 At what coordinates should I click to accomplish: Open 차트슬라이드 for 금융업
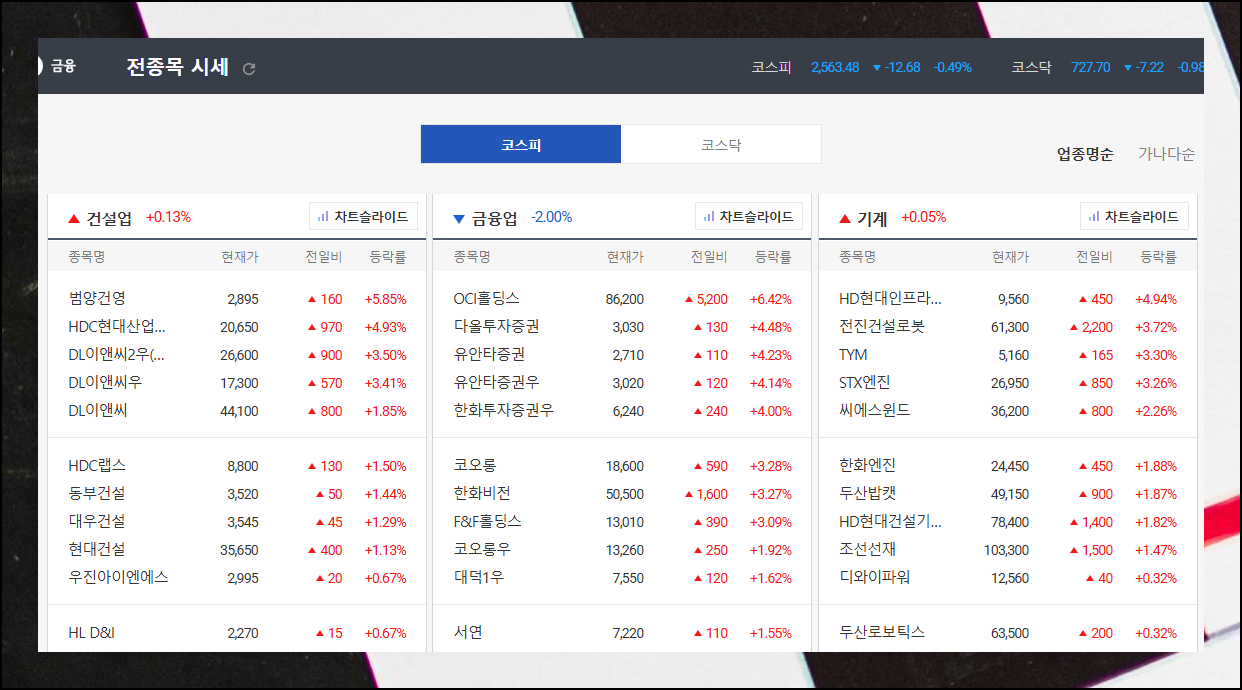point(749,216)
